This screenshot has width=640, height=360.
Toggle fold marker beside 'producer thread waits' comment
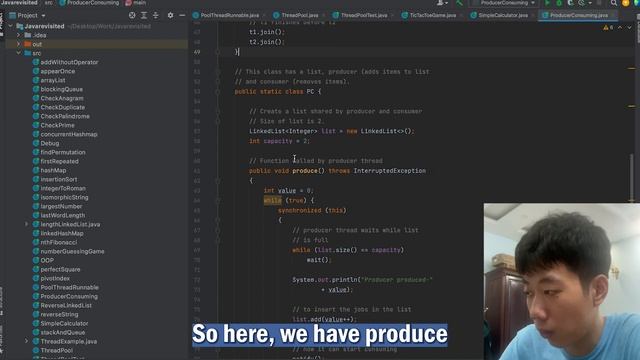point(218,230)
